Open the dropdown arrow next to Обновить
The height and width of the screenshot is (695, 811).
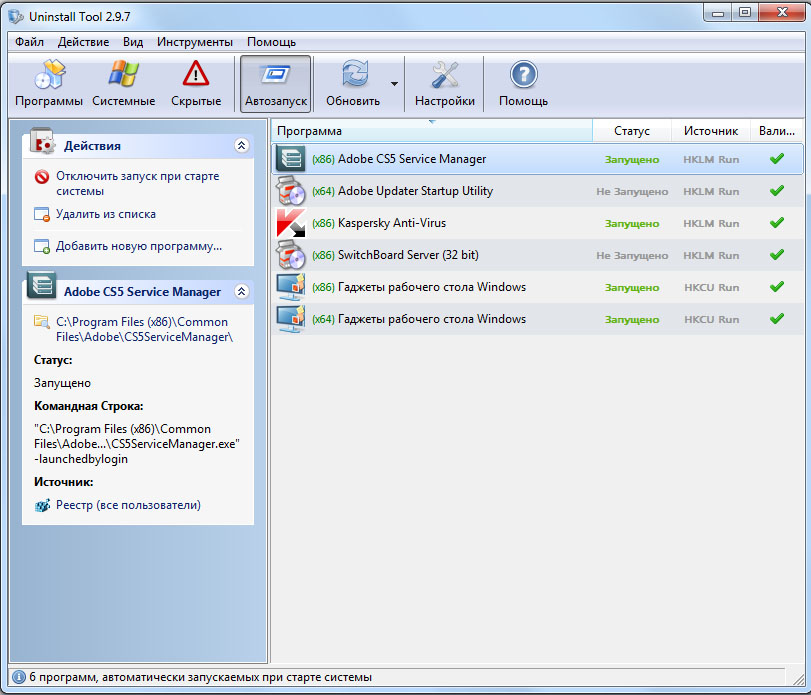click(x=395, y=84)
